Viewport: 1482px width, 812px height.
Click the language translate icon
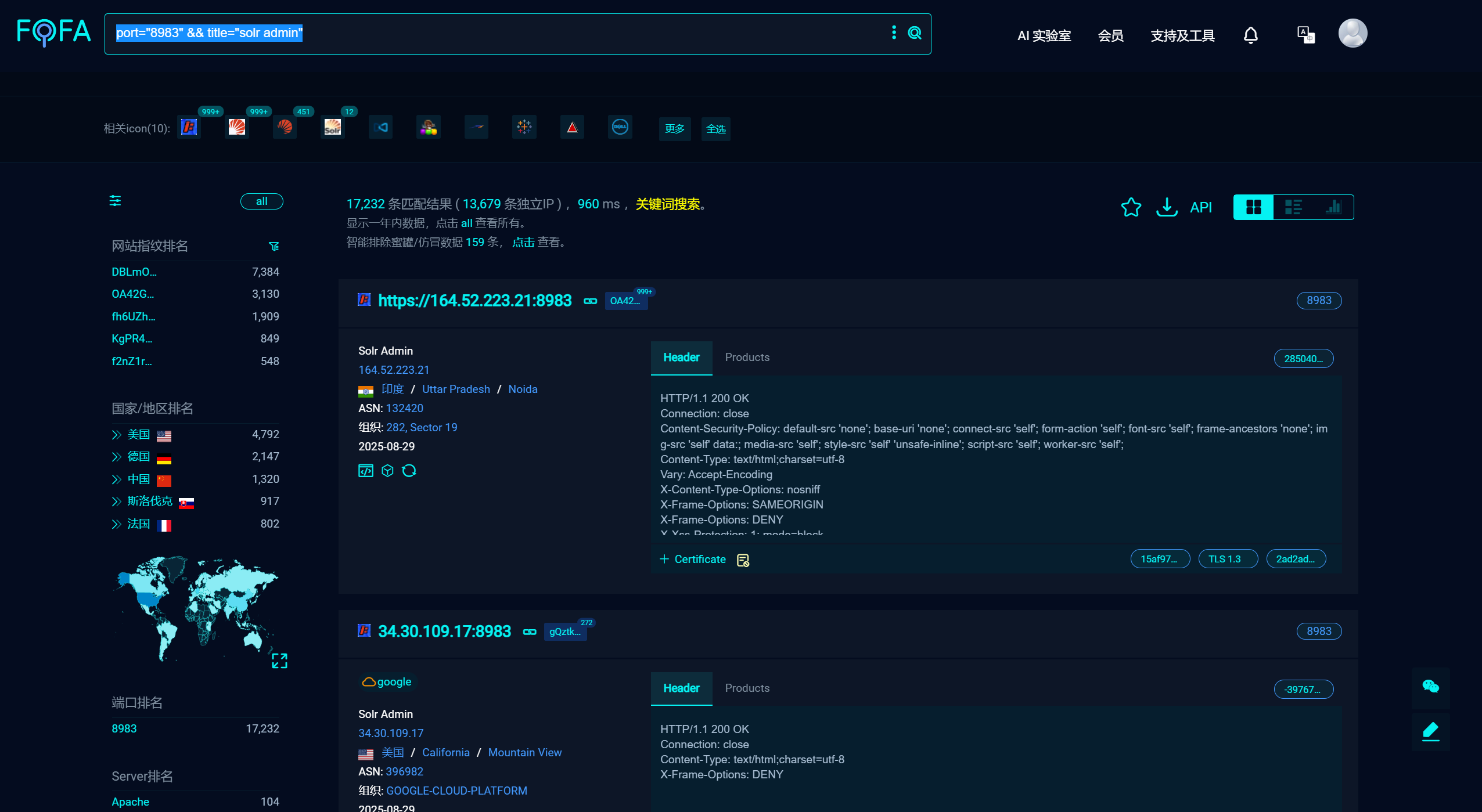(1305, 35)
